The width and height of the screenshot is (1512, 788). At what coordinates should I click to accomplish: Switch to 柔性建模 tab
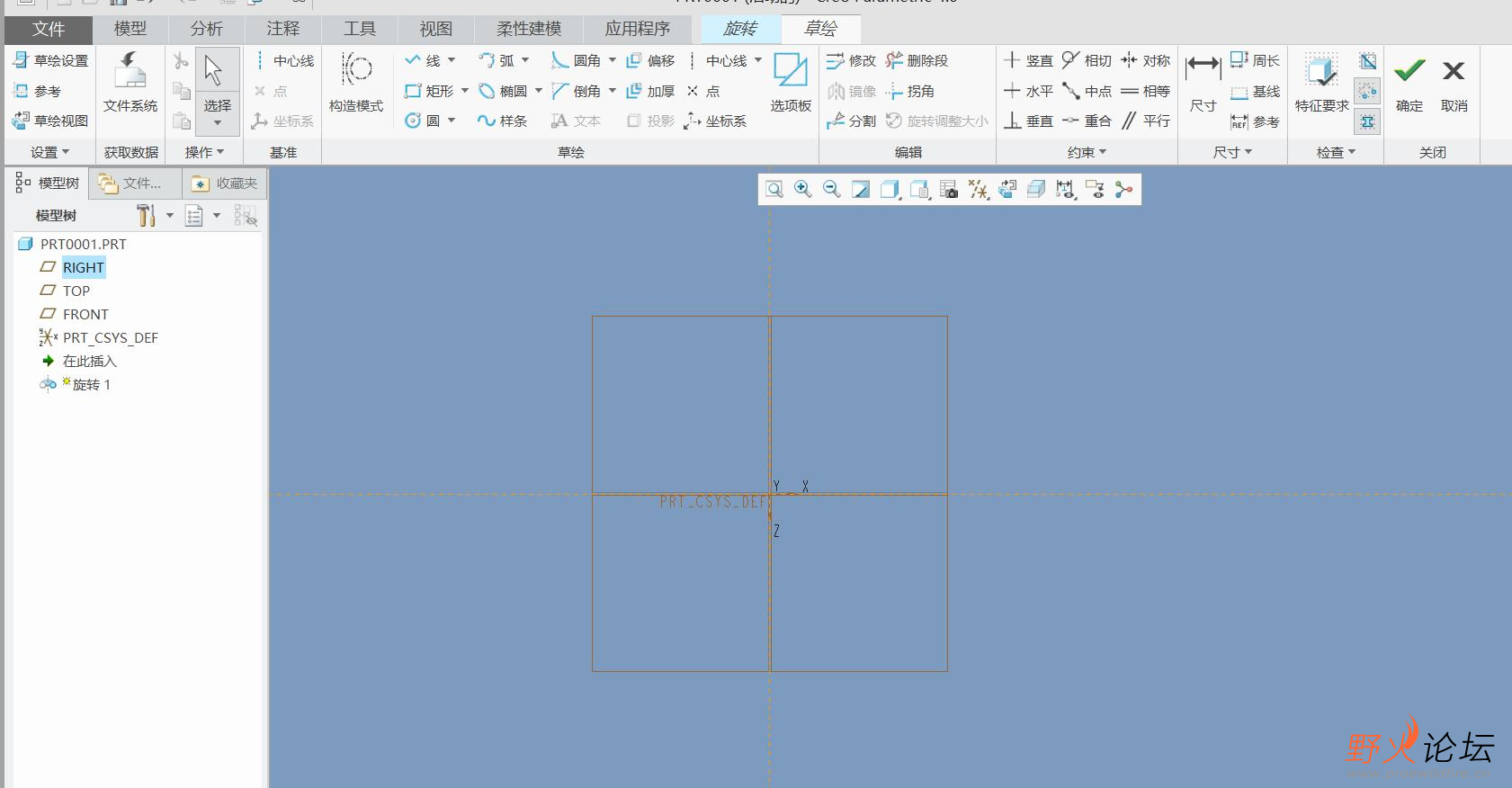(x=529, y=29)
